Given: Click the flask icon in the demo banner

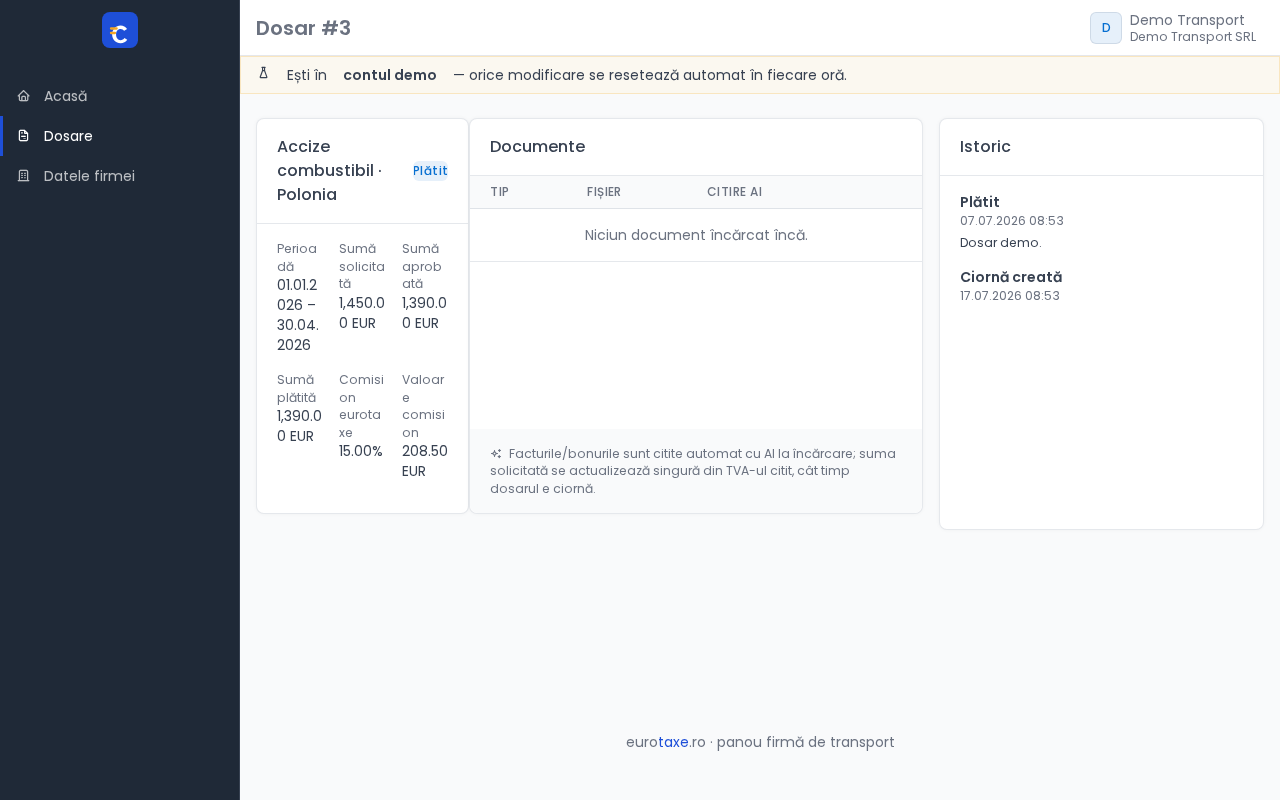Looking at the screenshot, I should (x=264, y=73).
